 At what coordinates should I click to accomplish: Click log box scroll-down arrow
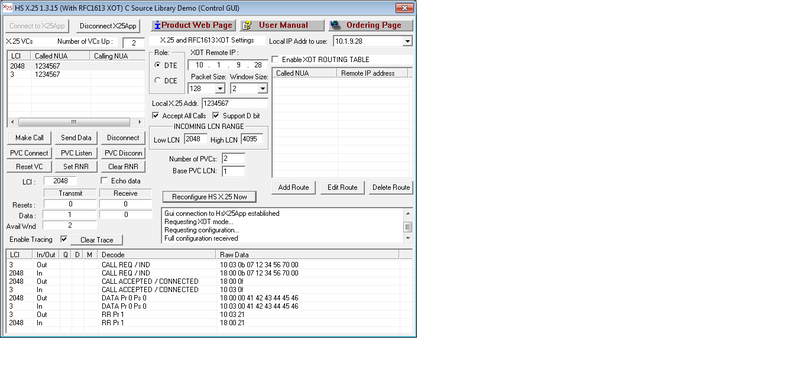coord(408,238)
